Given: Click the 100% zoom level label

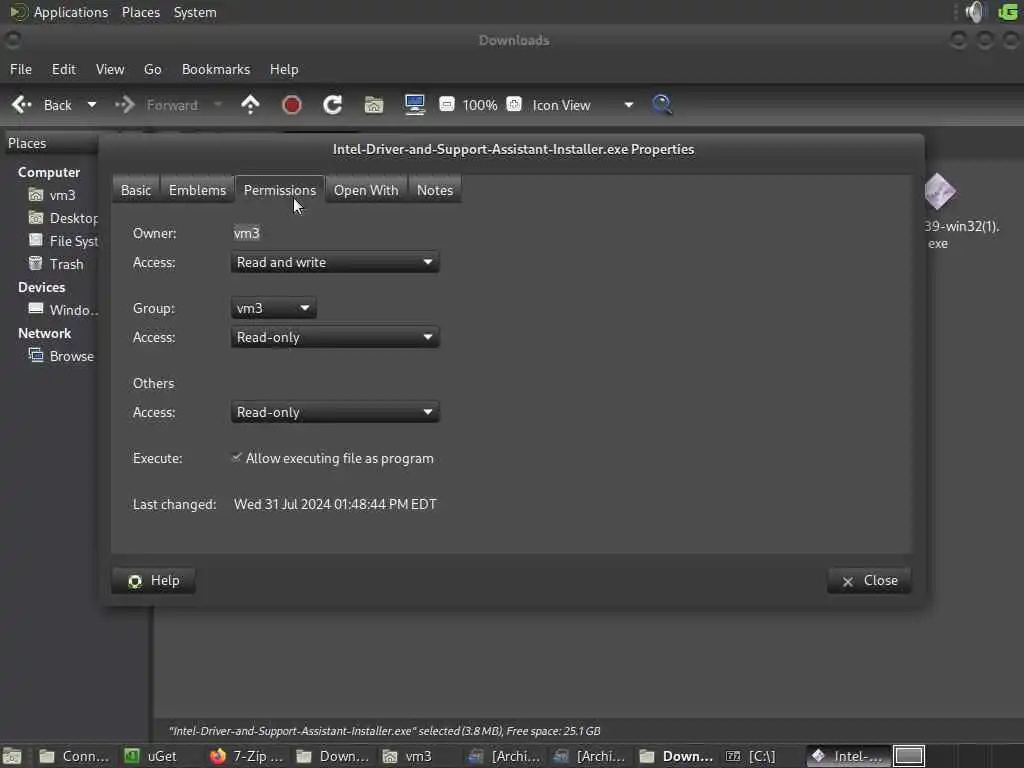Looking at the screenshot, I should click(480, 105).
